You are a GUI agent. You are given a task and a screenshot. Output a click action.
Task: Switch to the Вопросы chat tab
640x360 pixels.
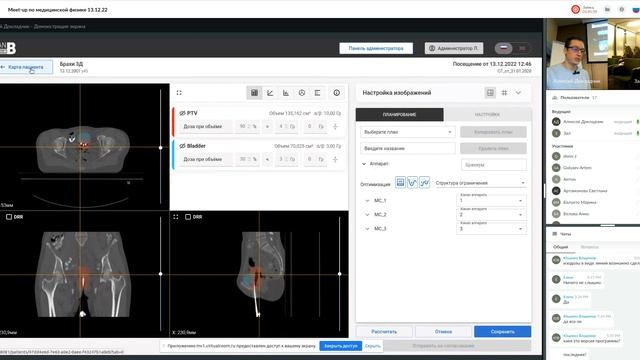589,247
